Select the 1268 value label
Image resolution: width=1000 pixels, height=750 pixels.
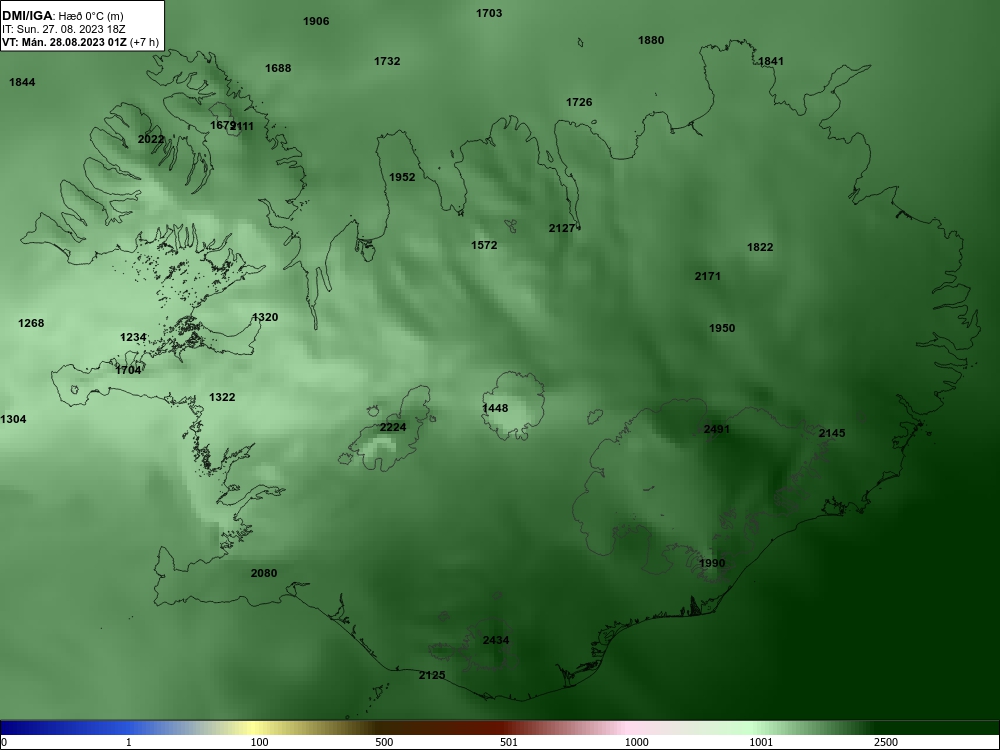[x=31, y=323]
